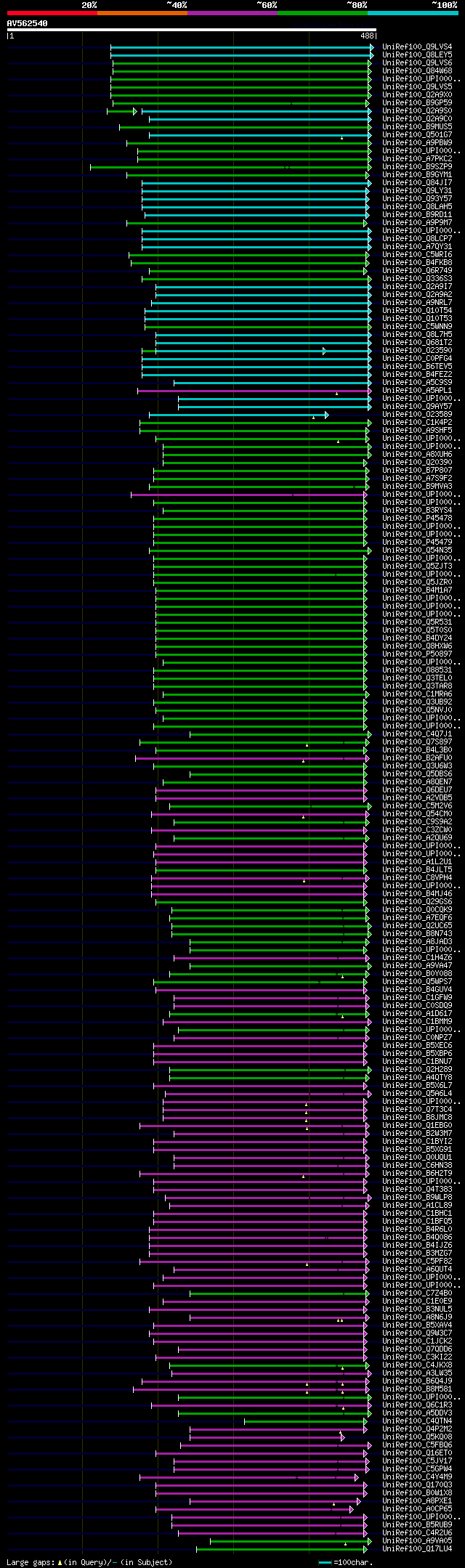The height and width of the screenshot is (1568, 465).
Task: Select label UniRef100_Q54N35
Action: coord(417,551)
